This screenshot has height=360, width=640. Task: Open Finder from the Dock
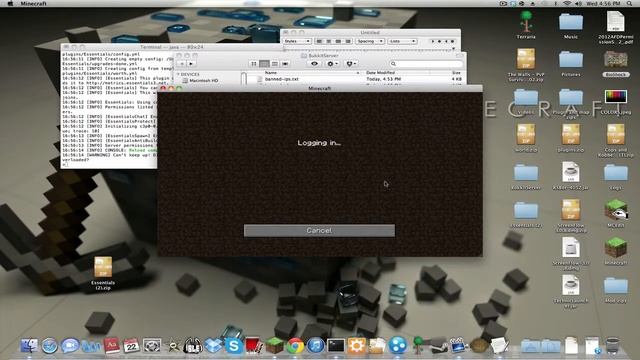(29, 346)
